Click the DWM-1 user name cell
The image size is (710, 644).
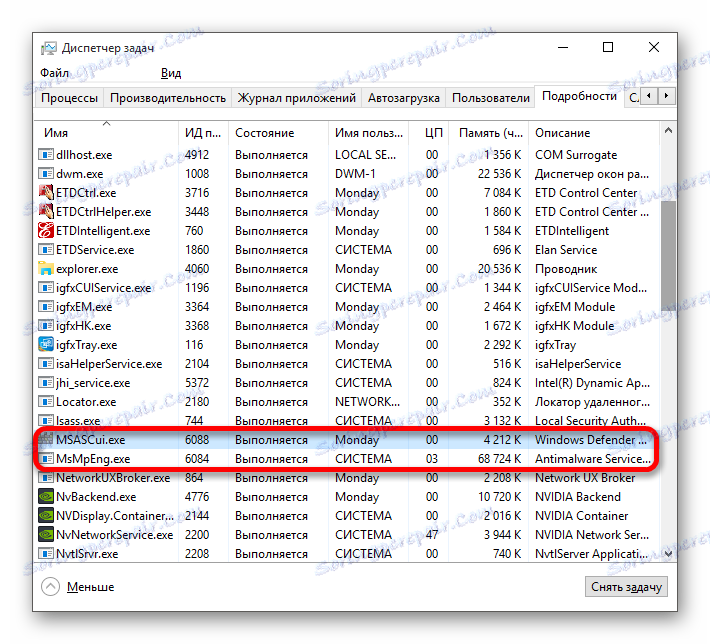pyautogui.click(x=355, y=174)
